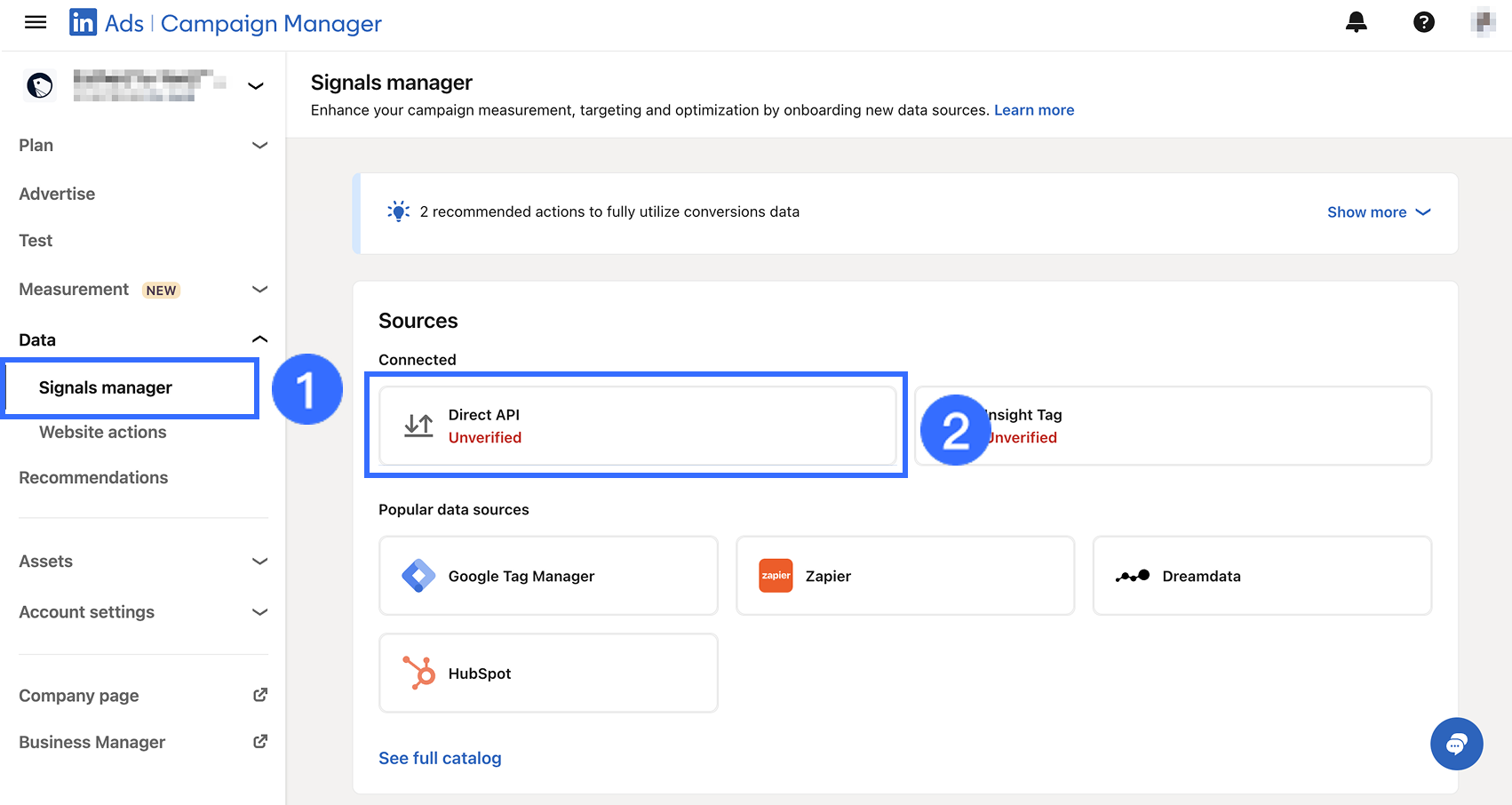Image resolution: width=1512 pixels, height=805 pixels.
Task: Open the notifications bell
Action: coord(1356,22)
